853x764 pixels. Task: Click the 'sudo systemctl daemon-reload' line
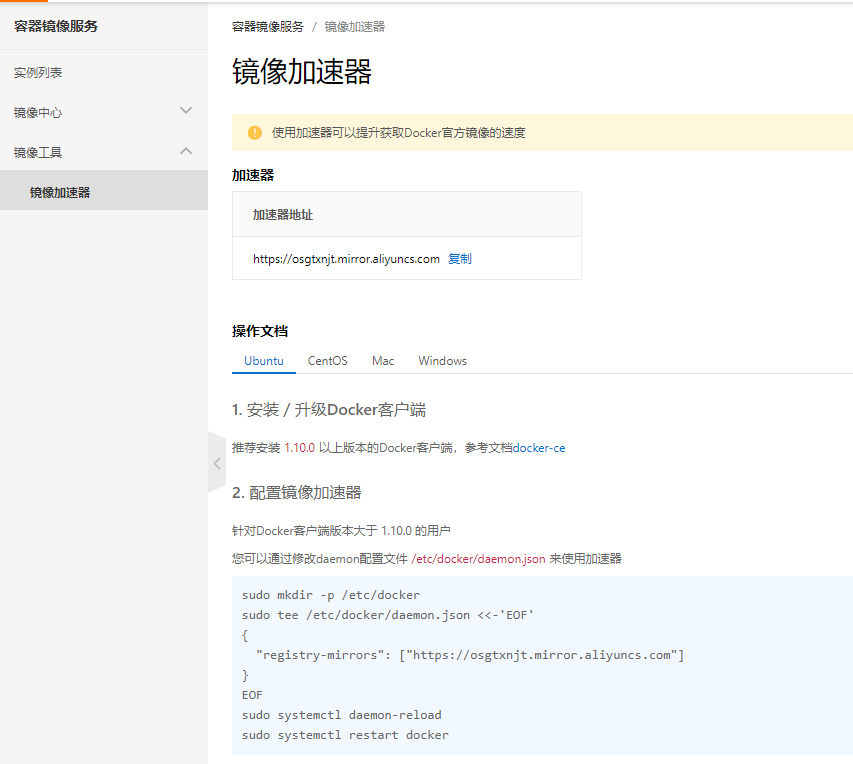pos(342,715)
